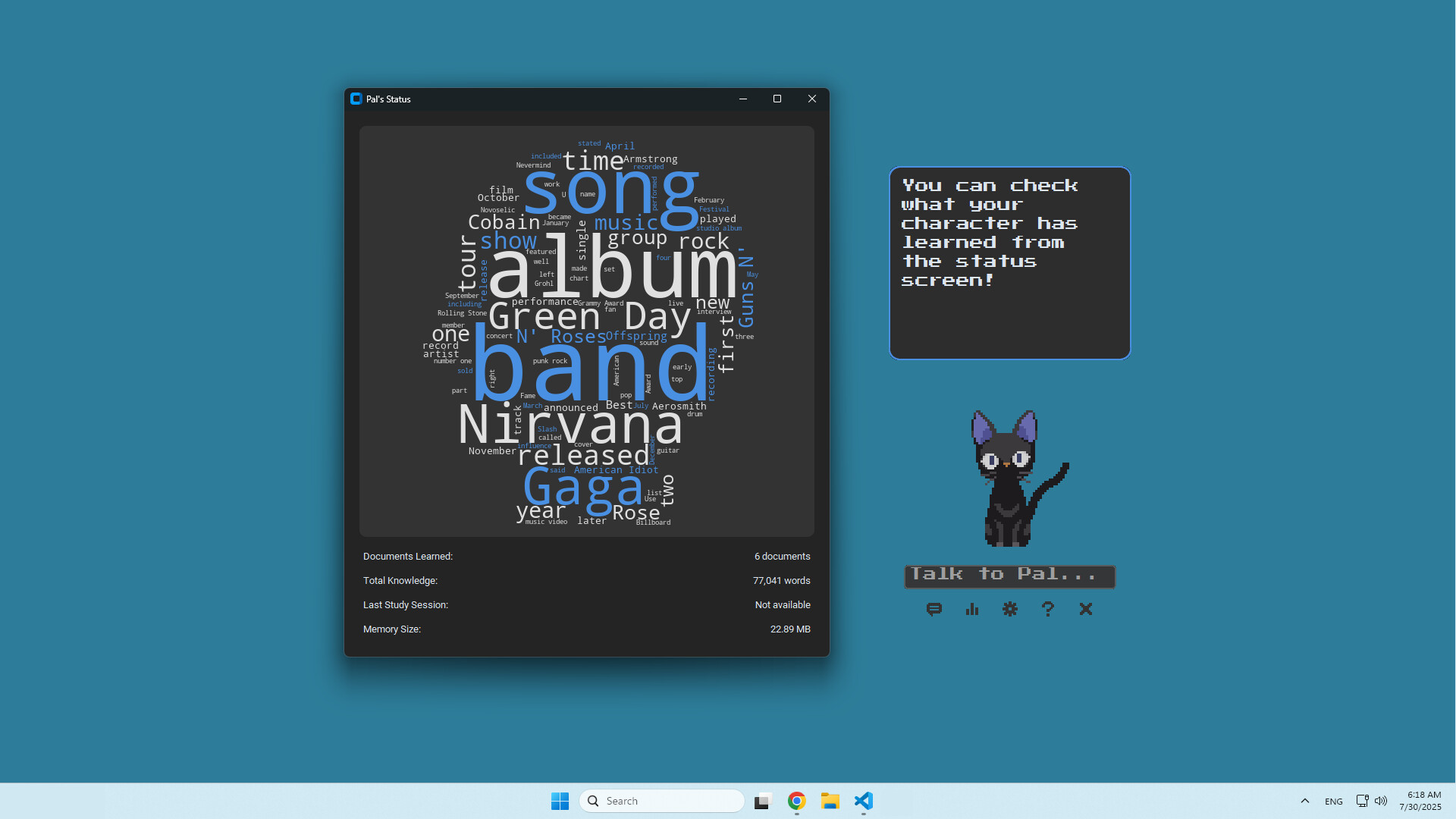Dismiss Pal's speech bubble about the status screen
This screenshot has width=1456, height=819.
tap(1009, 262)
